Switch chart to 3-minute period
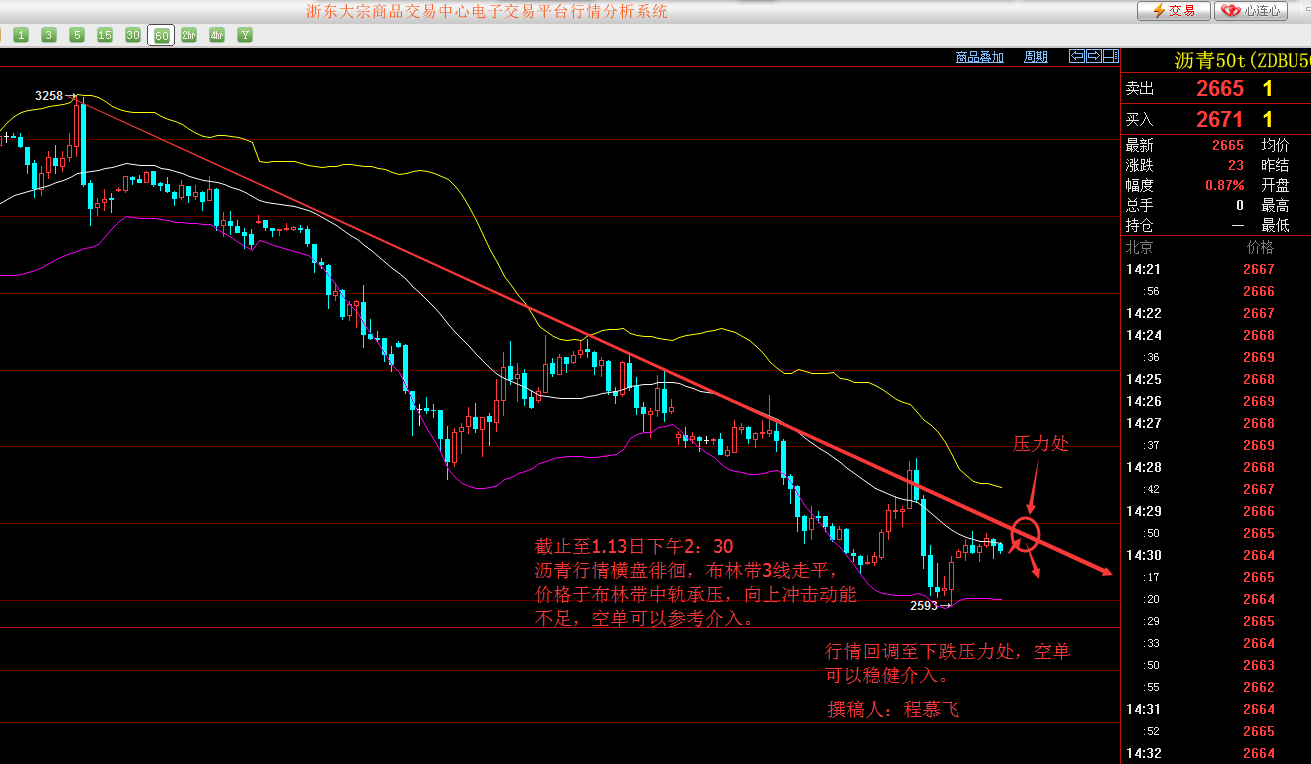1311x764 pixels. point(49,35)
